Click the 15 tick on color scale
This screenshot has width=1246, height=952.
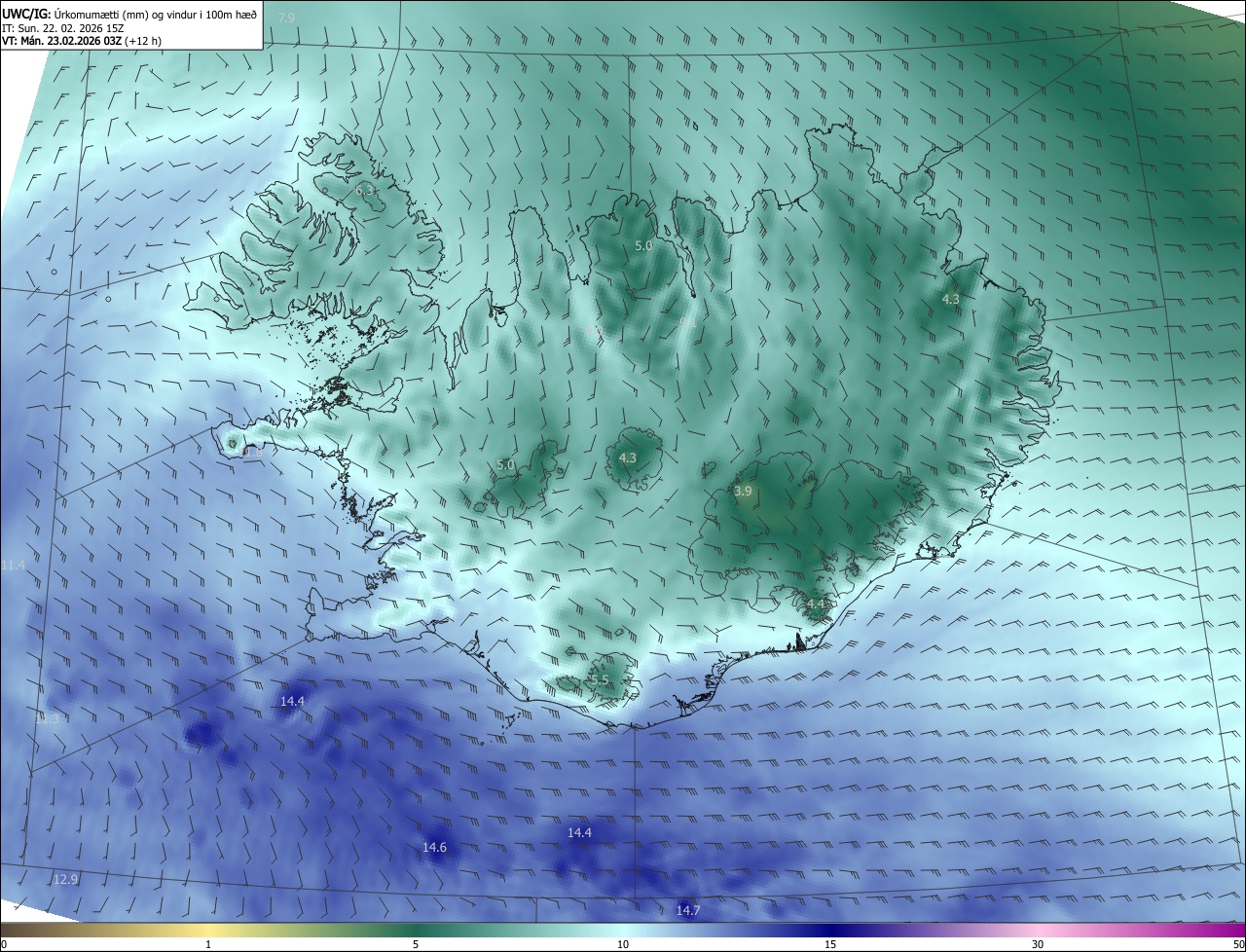coord(830,944)
